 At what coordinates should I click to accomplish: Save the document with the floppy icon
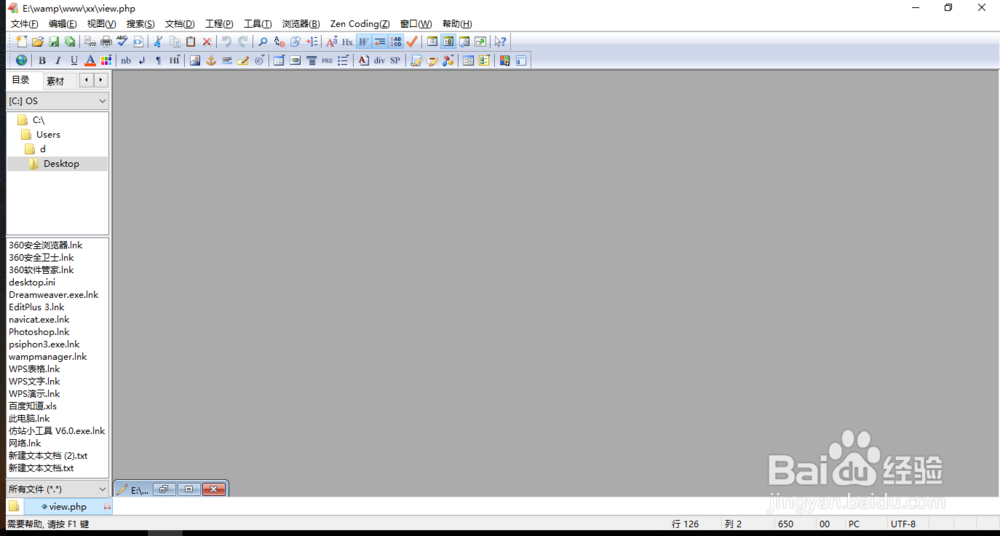pos(54,42)
